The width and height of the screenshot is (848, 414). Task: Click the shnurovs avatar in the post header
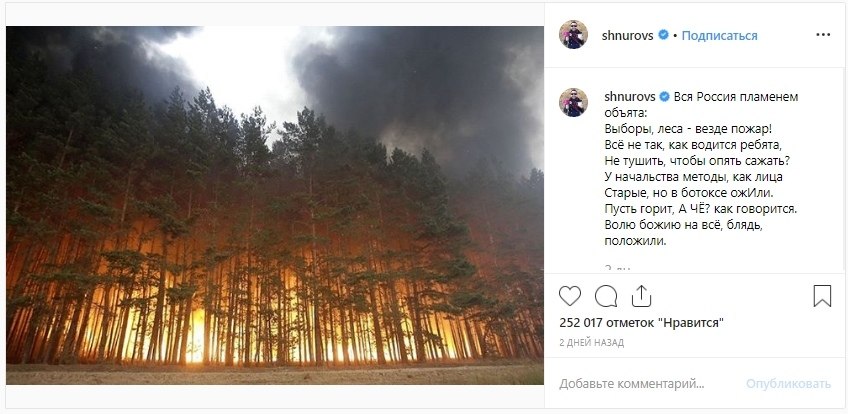(573, 35)
